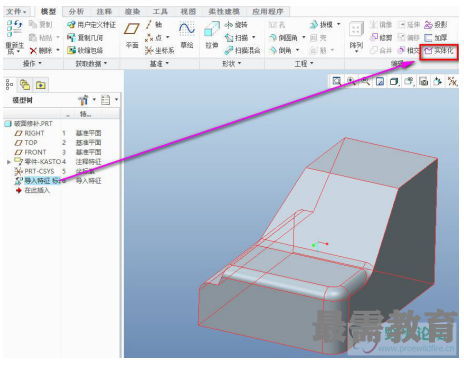Switch to the 视图 view tab
The width and height of the screenshot is (464, 366).
188,11
